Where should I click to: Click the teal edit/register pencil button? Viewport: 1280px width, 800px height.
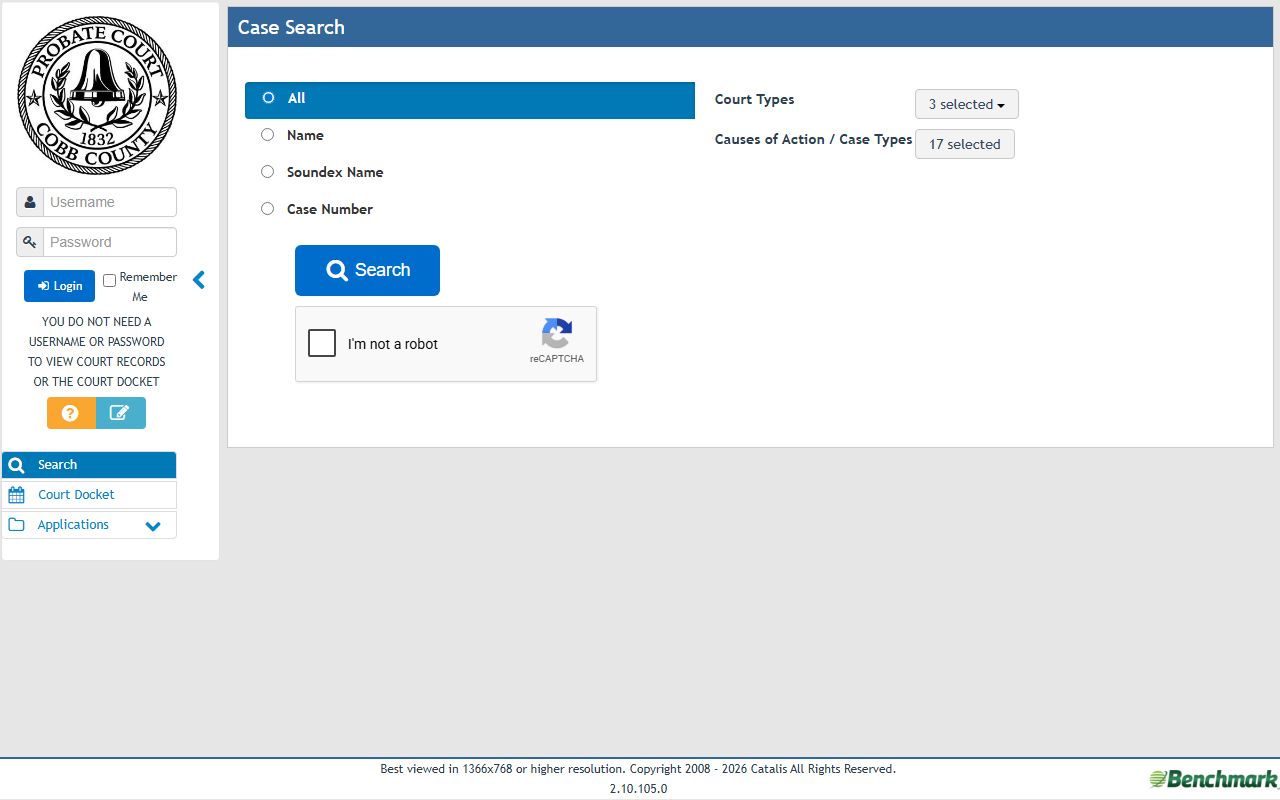click(x=120, y=413)
